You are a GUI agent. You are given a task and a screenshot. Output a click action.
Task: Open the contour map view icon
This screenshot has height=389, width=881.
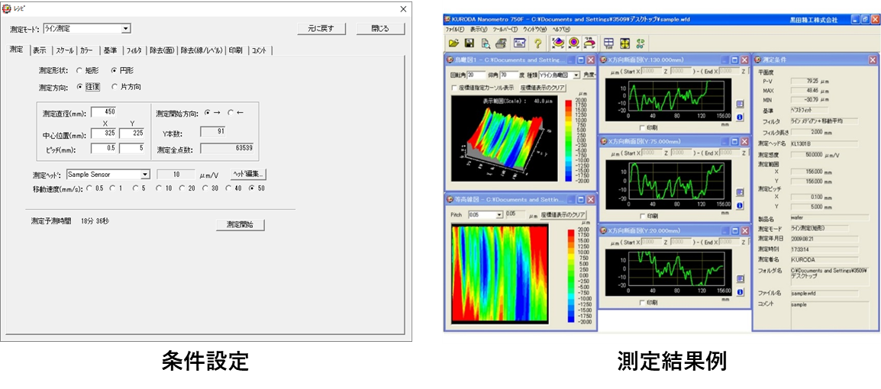tap(574, 42)
